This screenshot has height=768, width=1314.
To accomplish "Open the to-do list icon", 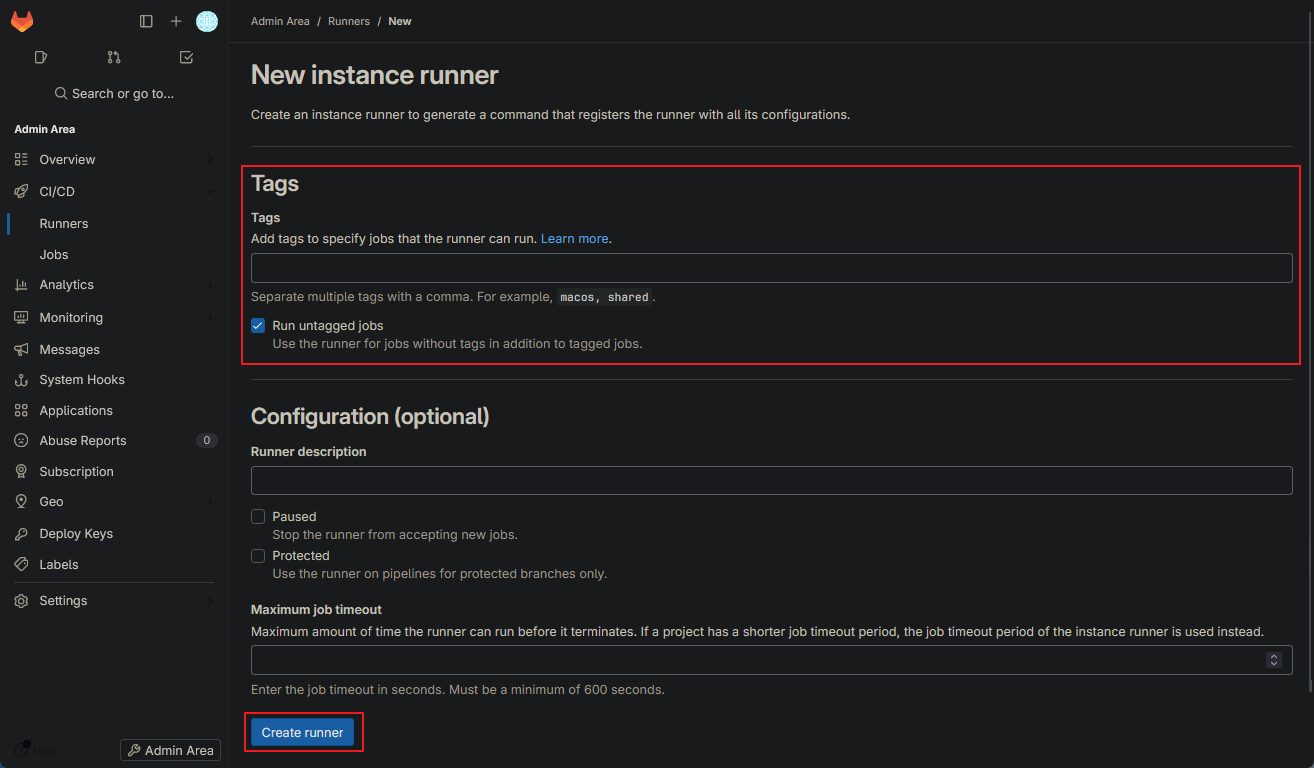I will coord(186,57).
